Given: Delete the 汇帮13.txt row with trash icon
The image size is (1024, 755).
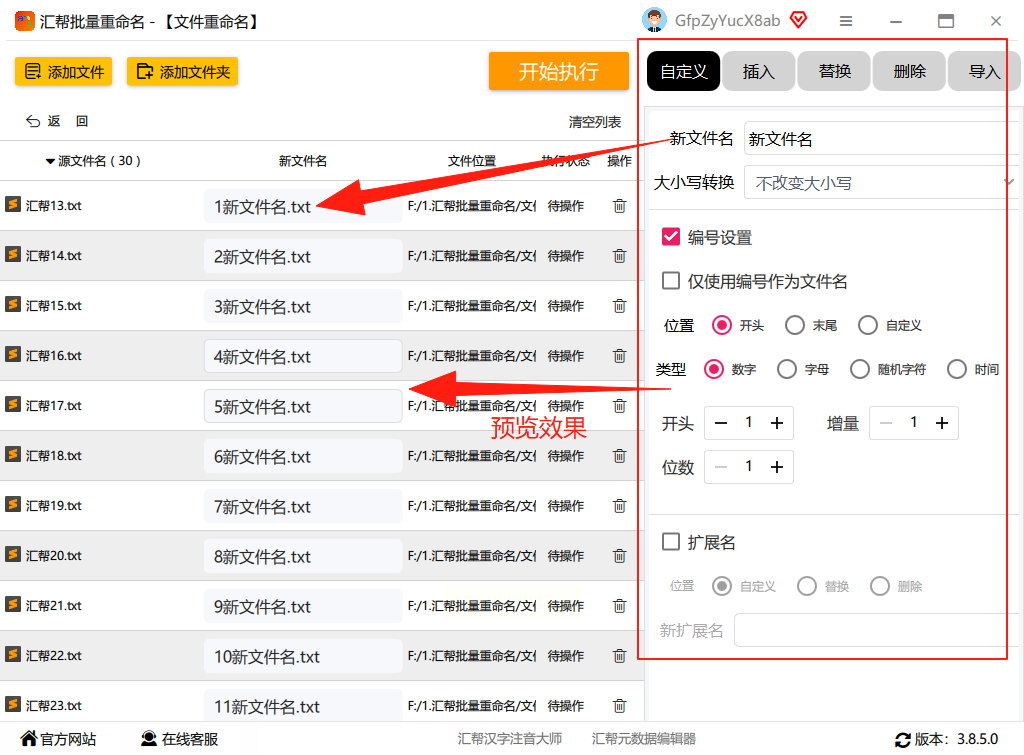Looking at the screenshot, I should [619, 206].
